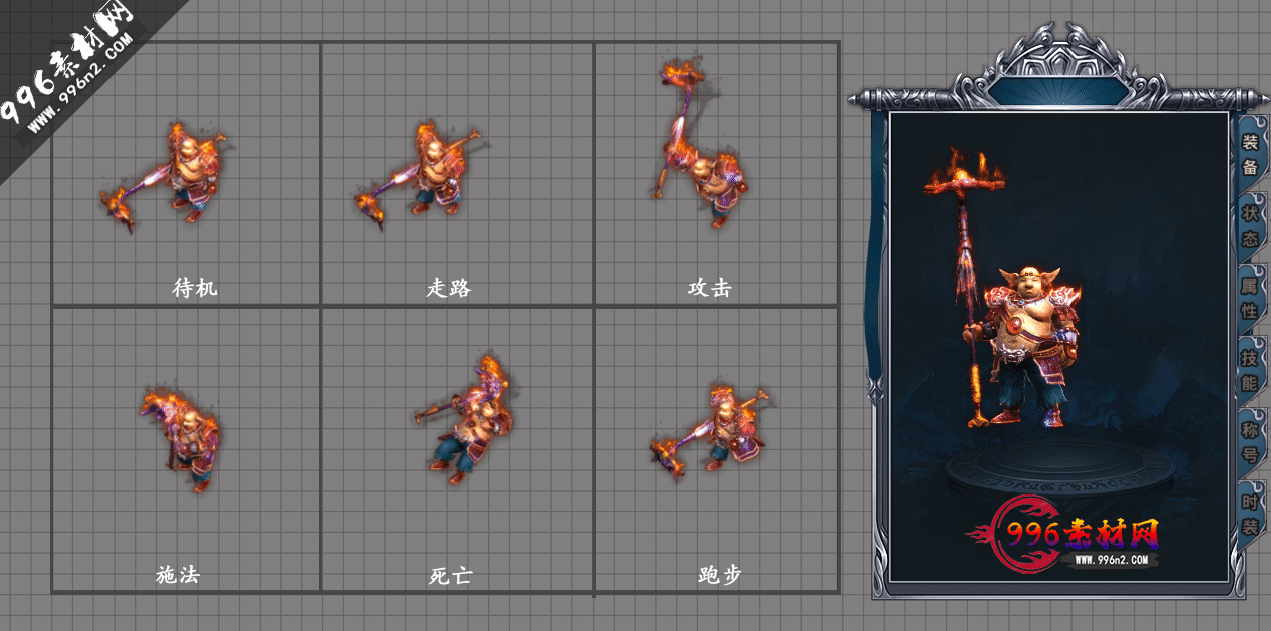The image size is (1271, 631).
Task: Click the 死亡 label text
Action: click(450, 576)
